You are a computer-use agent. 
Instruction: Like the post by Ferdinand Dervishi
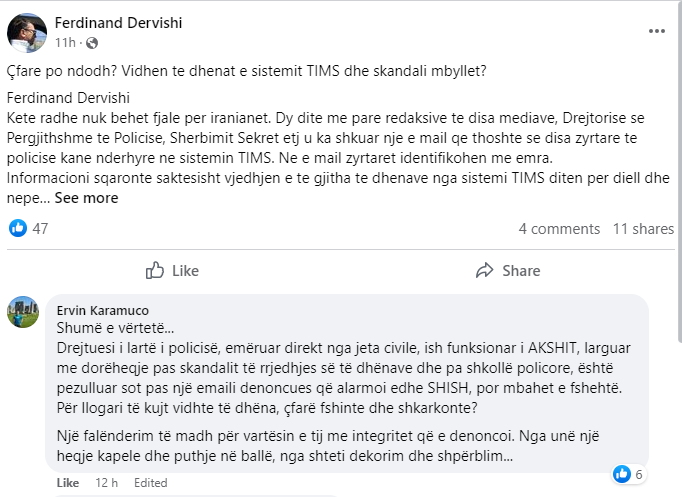[172, 270]
